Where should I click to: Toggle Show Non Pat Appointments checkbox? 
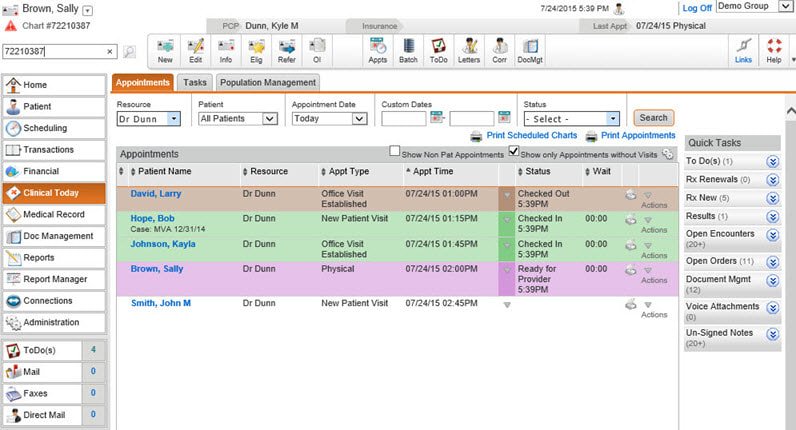point(394,151)
